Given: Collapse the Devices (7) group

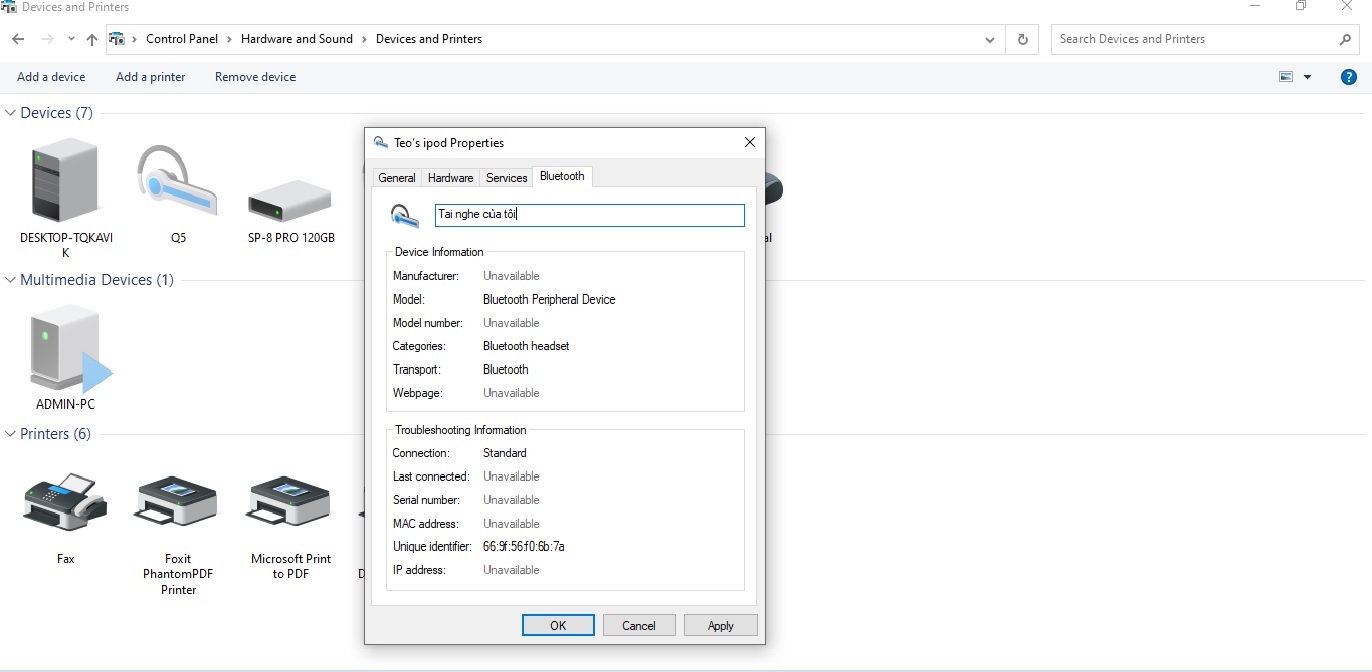Looking at the screenshot, I should [11, 113].
